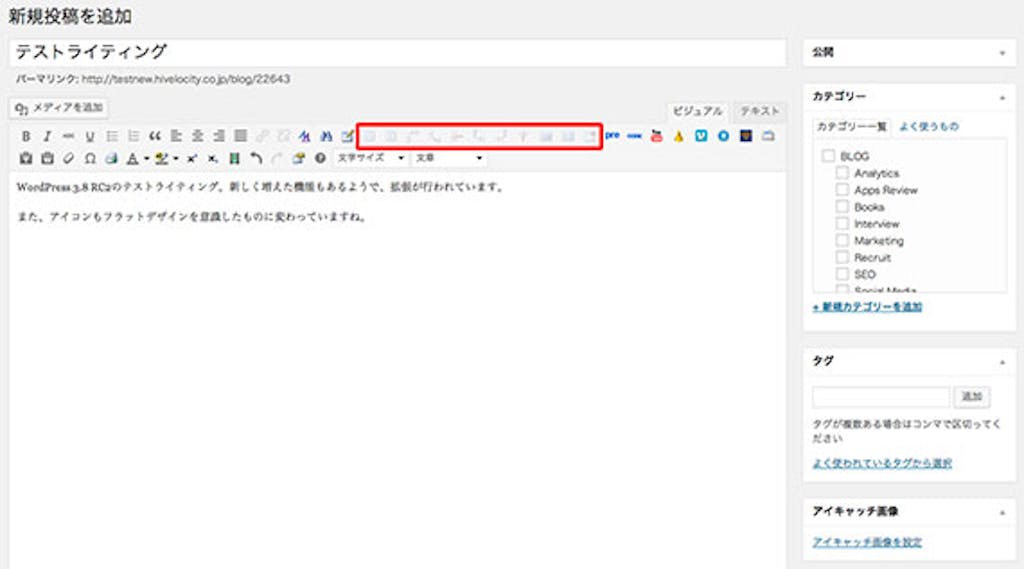Underline text with the U icon

coord(90,136)
